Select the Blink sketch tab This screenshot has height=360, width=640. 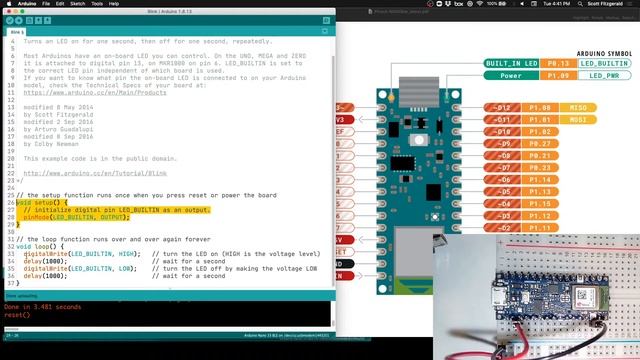pos(17,32)
